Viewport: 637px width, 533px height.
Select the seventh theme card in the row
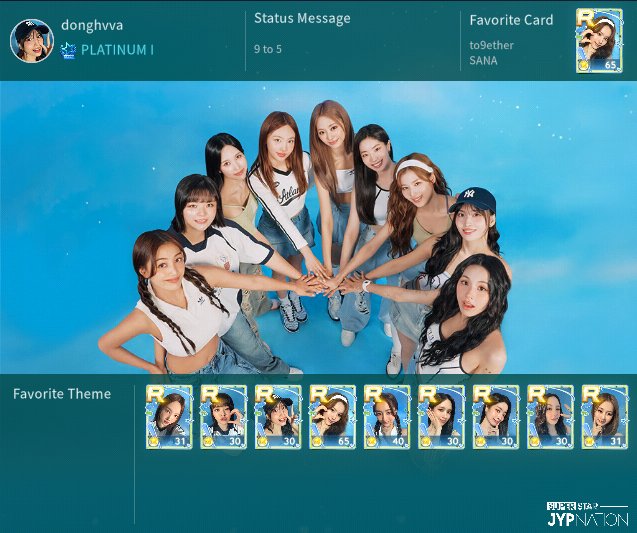(496, 417)
